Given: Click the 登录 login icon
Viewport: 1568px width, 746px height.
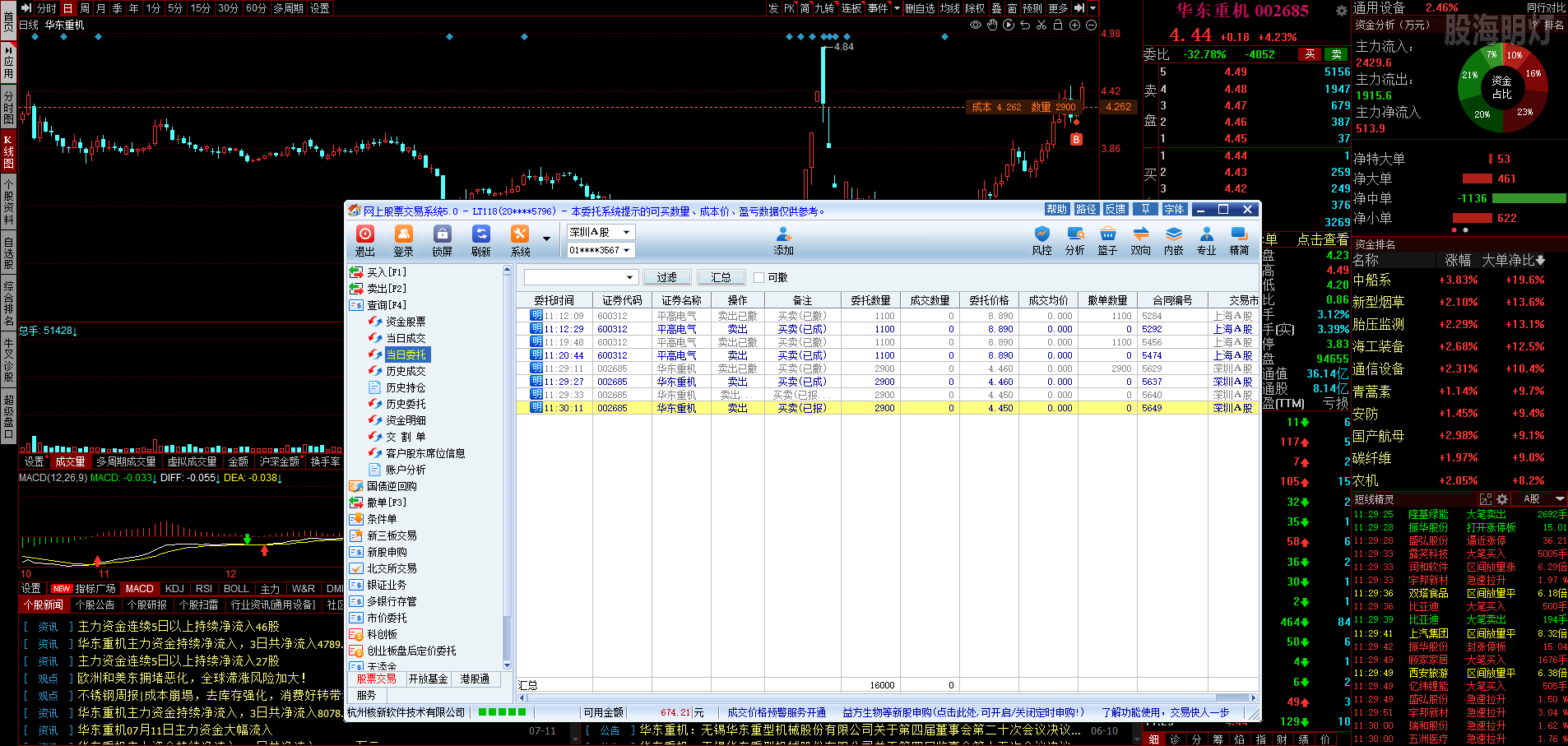Looking at the screenshot, I should click(x=403, y=240).
